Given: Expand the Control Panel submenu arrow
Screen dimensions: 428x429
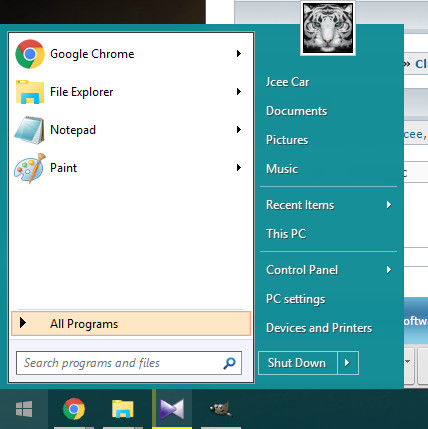Looking at the screenshot, I should pos(389,270).
